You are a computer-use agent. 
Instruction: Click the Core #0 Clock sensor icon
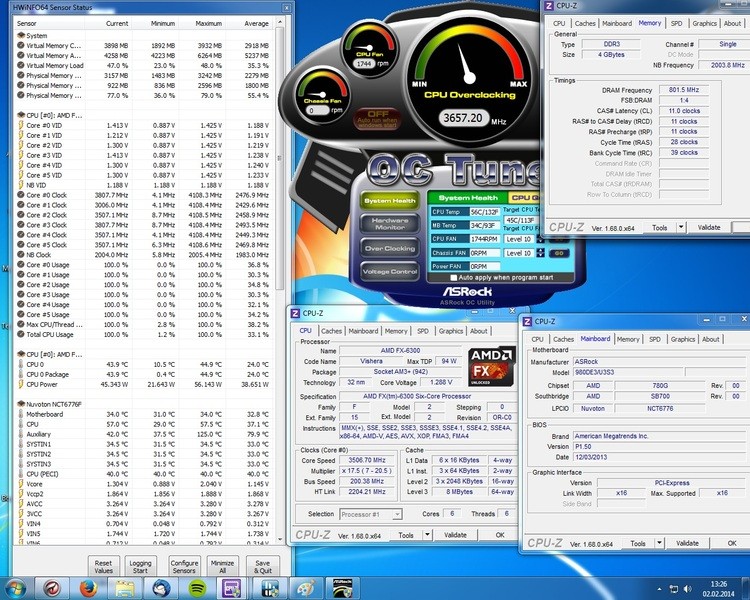[x=21, y=195]
